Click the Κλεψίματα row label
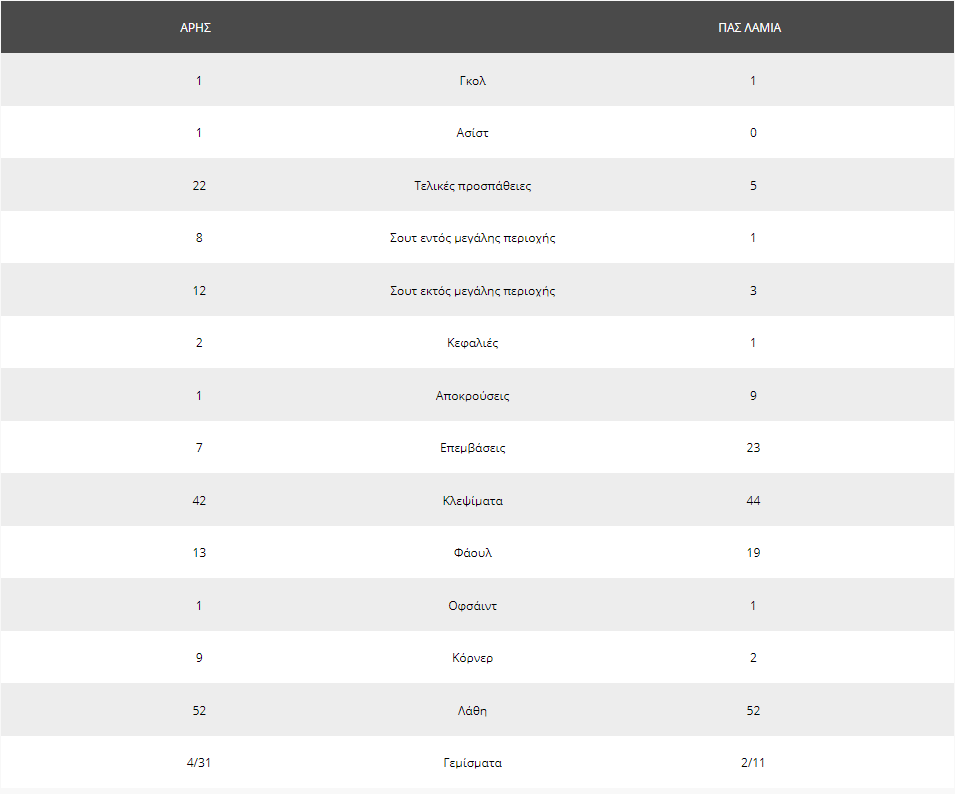This screenshot has height=794, width=955. coord(473,501)
